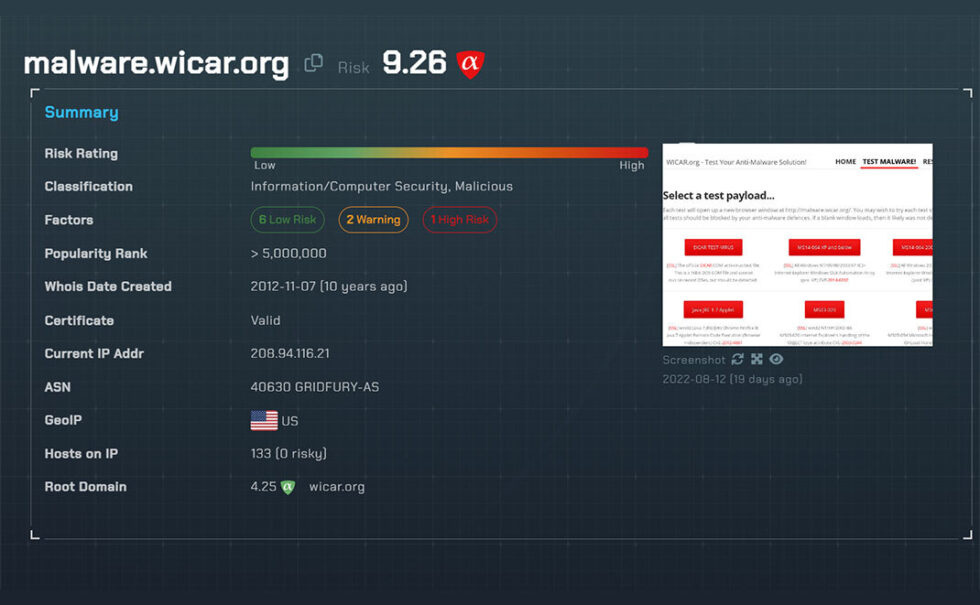Click the red alpha risk shield badge
The width and height of the screenshot is (980, 605).
point(469,63)
